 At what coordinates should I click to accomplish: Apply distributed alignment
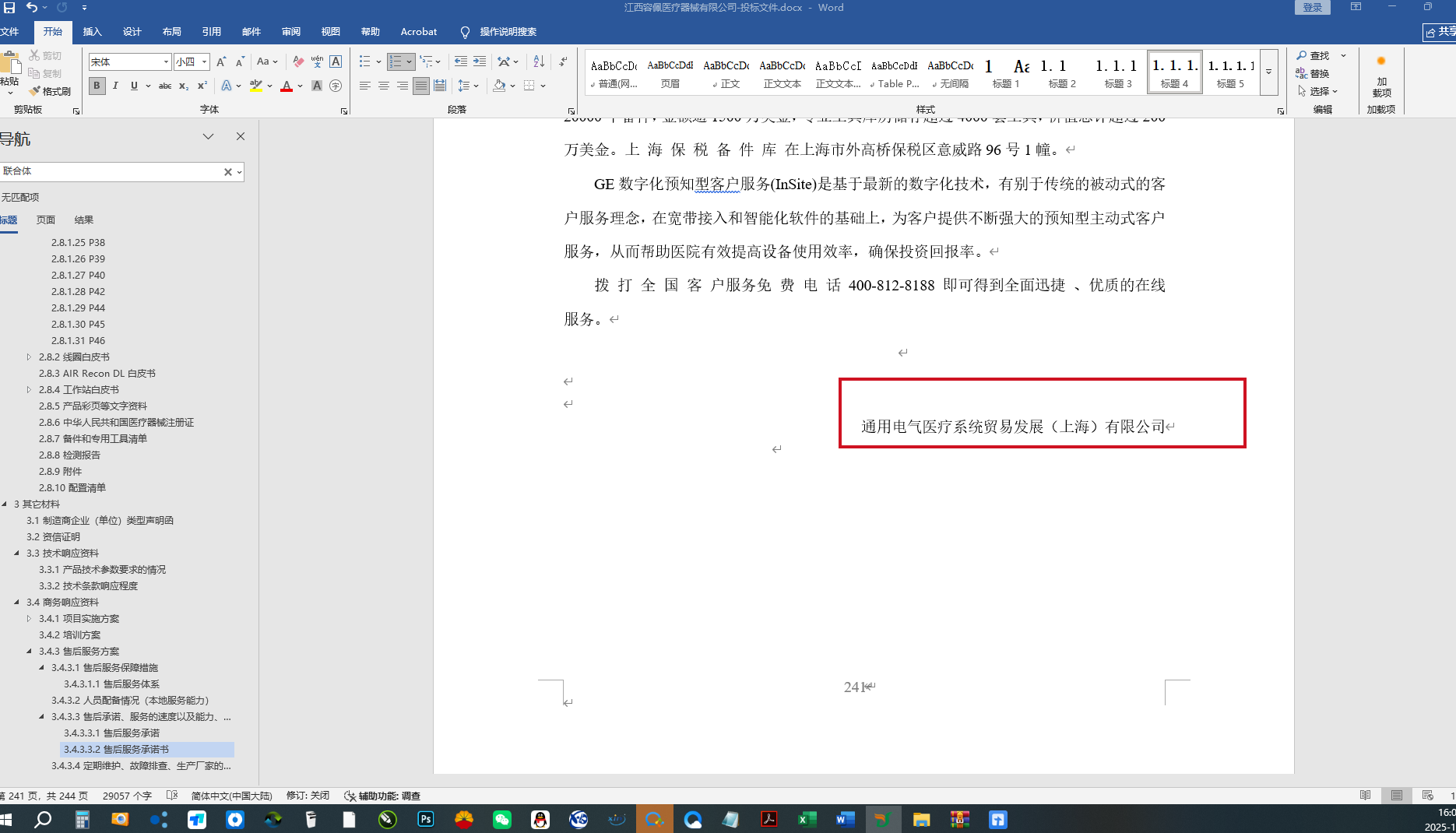pos(440,86)
